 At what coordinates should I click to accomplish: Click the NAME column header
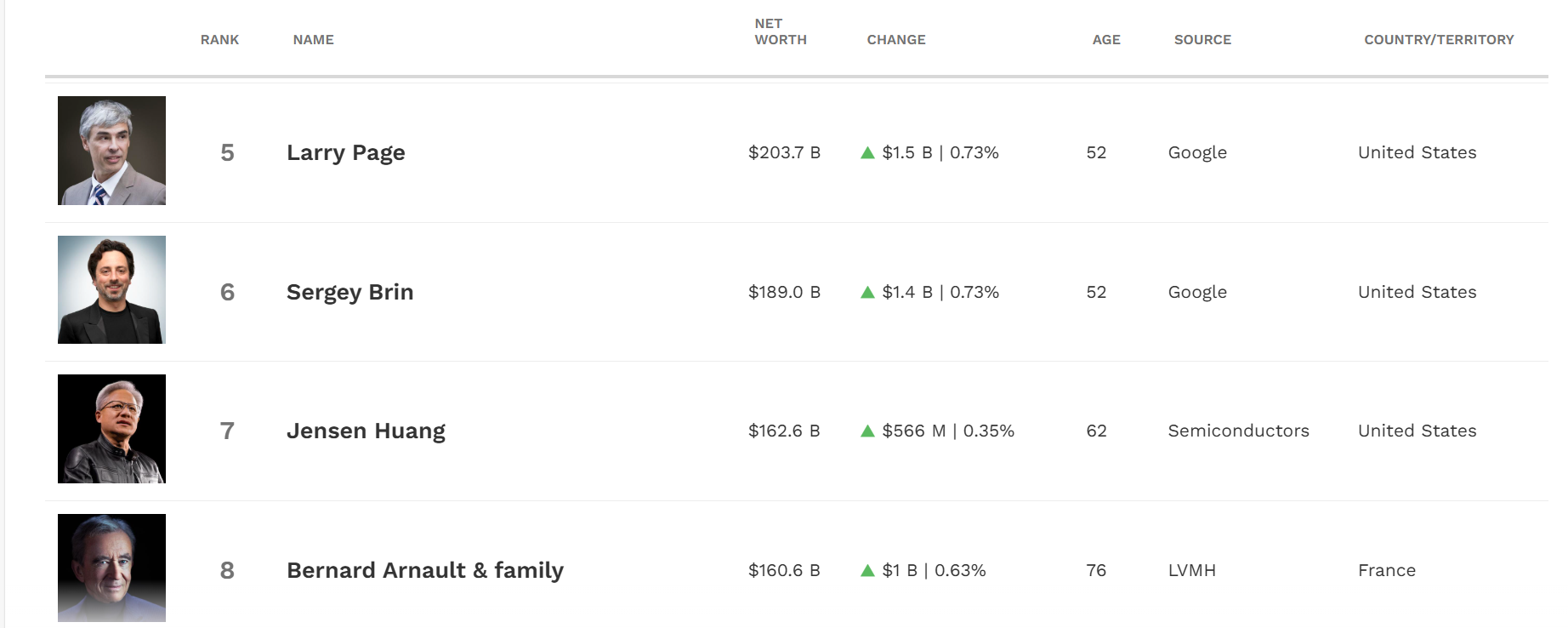click(313, 40)
